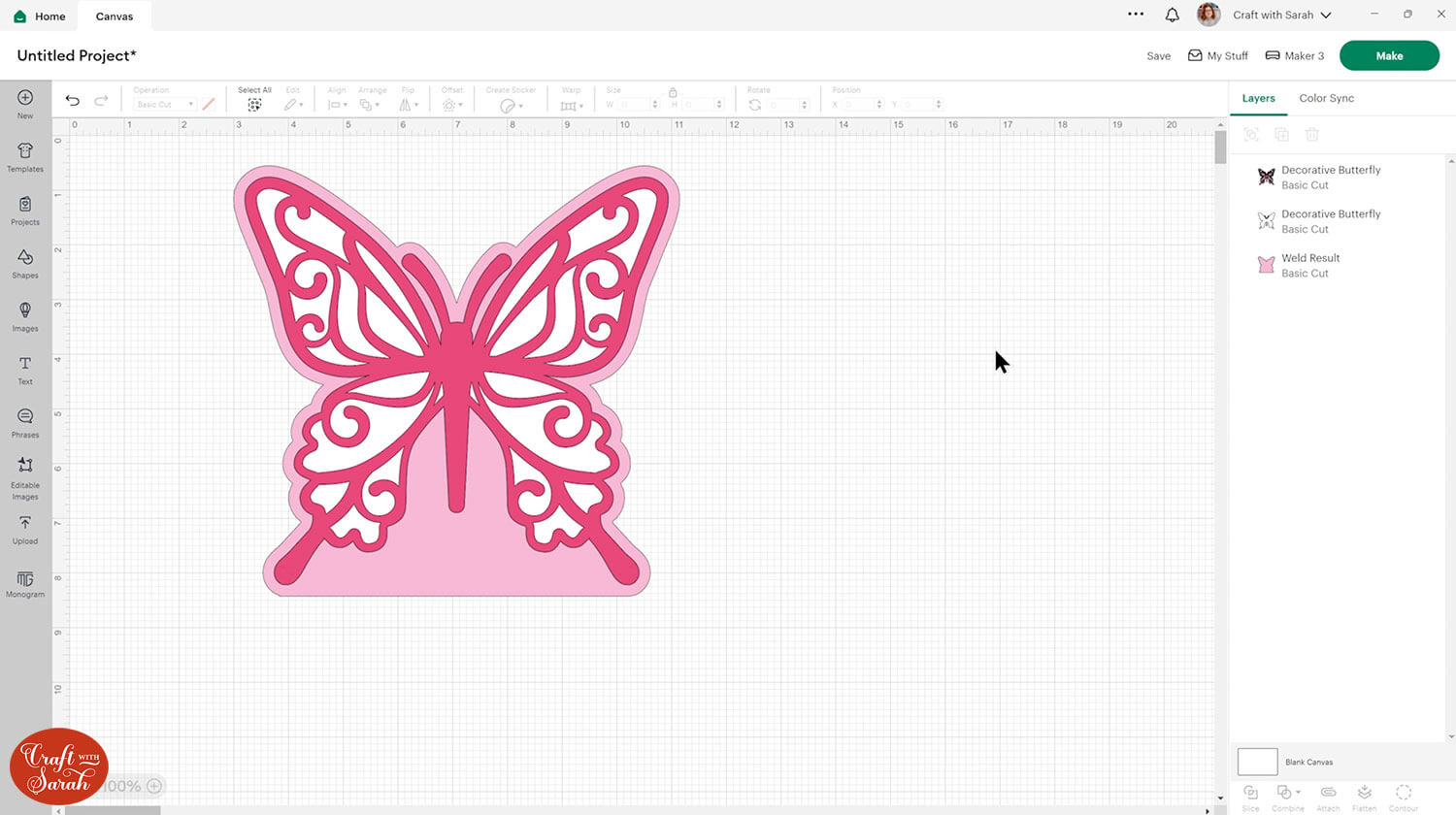Click the Untitled Project title
The width and height of the screenshot is (1456, 815).
point(77,55)
